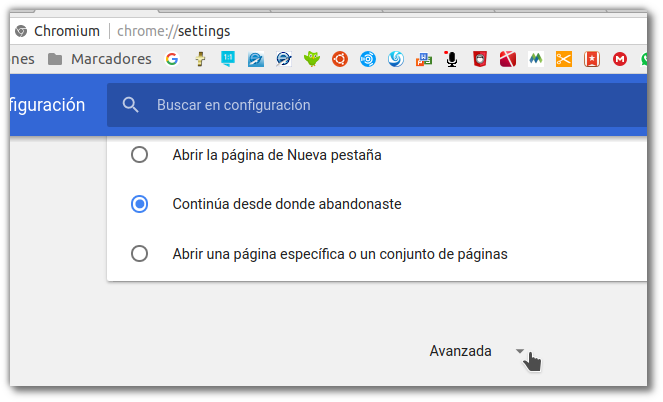The height and width of the screenshot is (402, 663).
Task: Click the Avanzada label to show advanced settings
Action: [460, 351]
